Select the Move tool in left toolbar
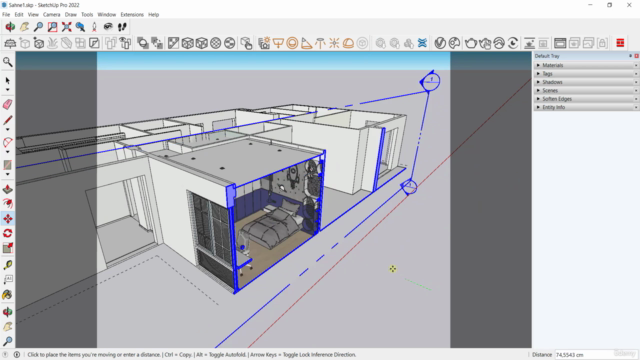 pos(7,219)
